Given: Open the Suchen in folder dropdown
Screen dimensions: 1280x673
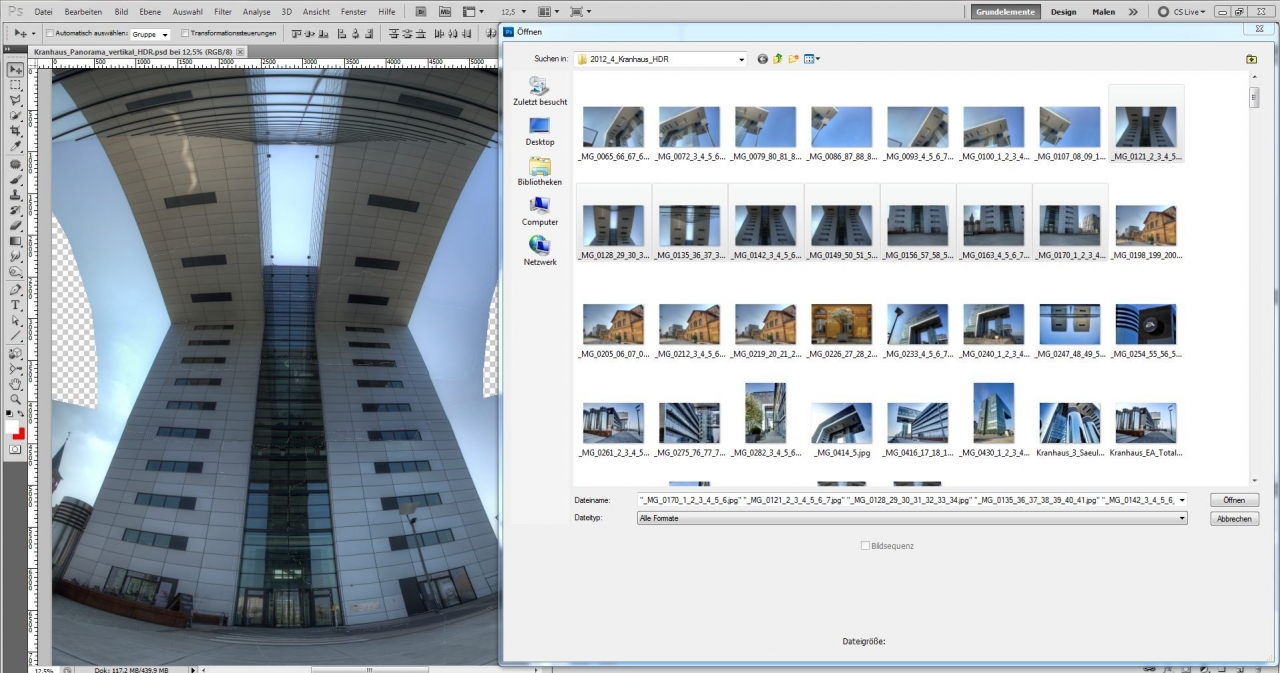Looking at the screenshot, I should point(741,59).
